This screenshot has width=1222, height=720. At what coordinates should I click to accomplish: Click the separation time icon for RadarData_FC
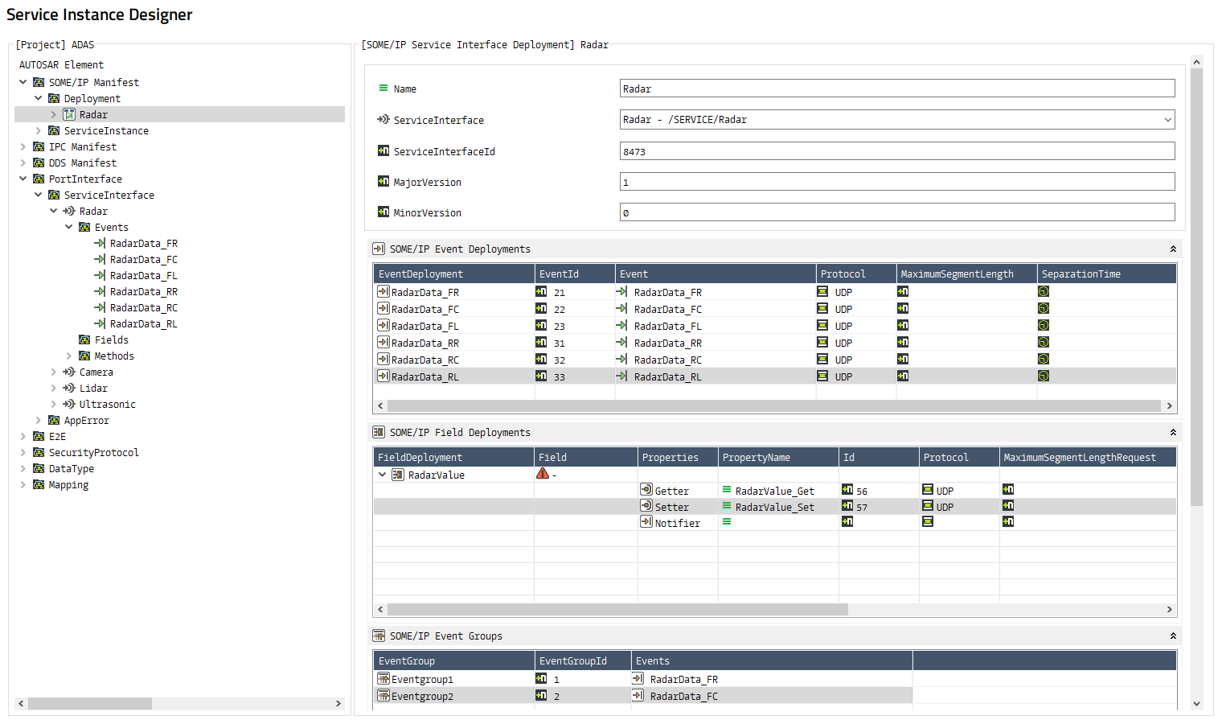pyautogui.click(x=1043, y=309)
